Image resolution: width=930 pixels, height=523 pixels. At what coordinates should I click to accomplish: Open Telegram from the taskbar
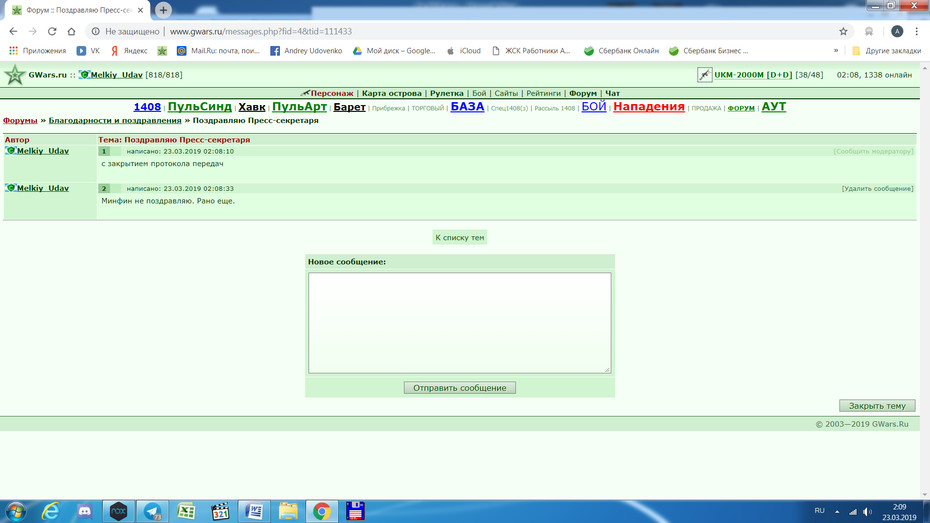[x=152, y=511]
